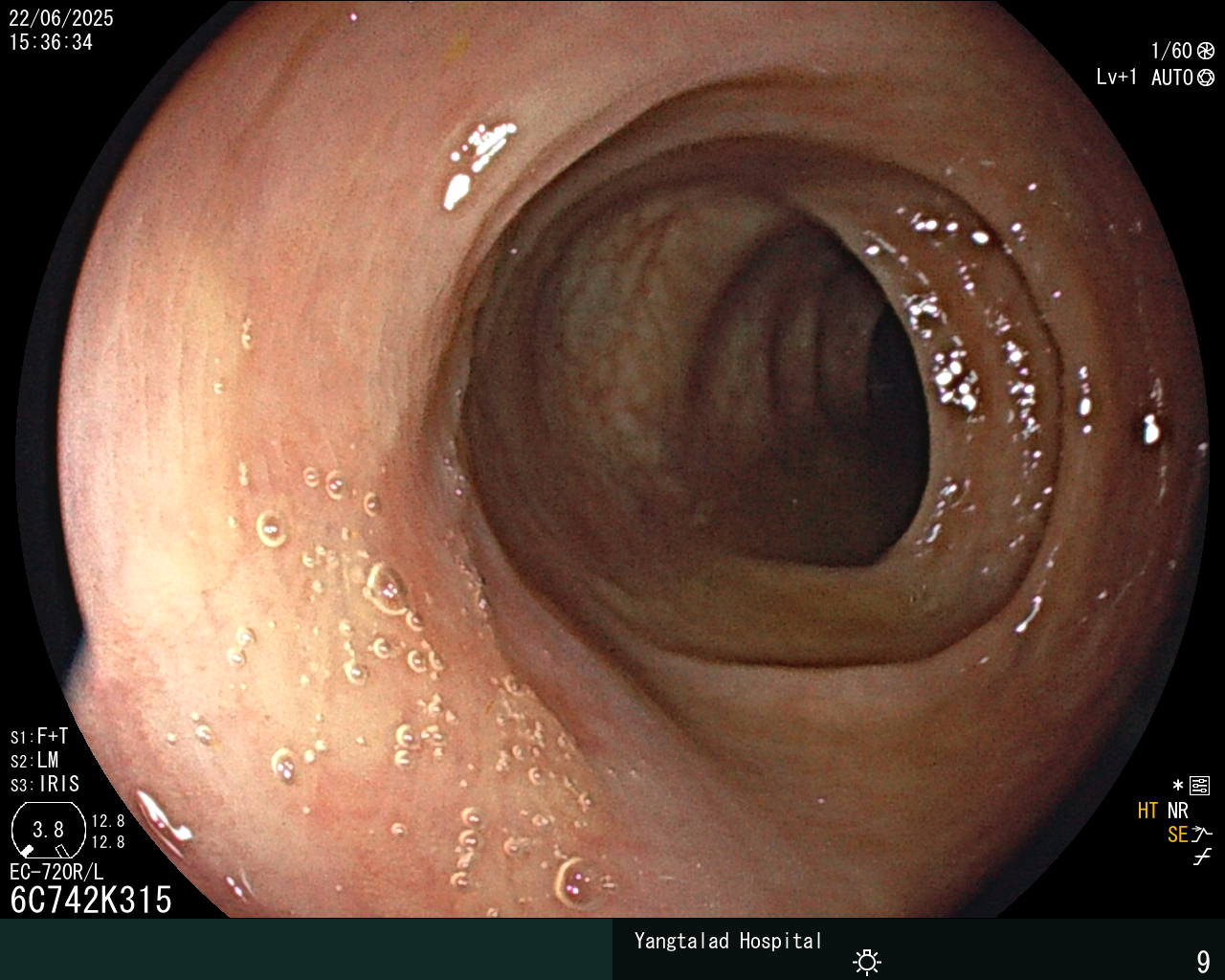Click the S1: F+T switch assignment
Viewport: 1225px width, 980px height.
click(x=39, y=737)
